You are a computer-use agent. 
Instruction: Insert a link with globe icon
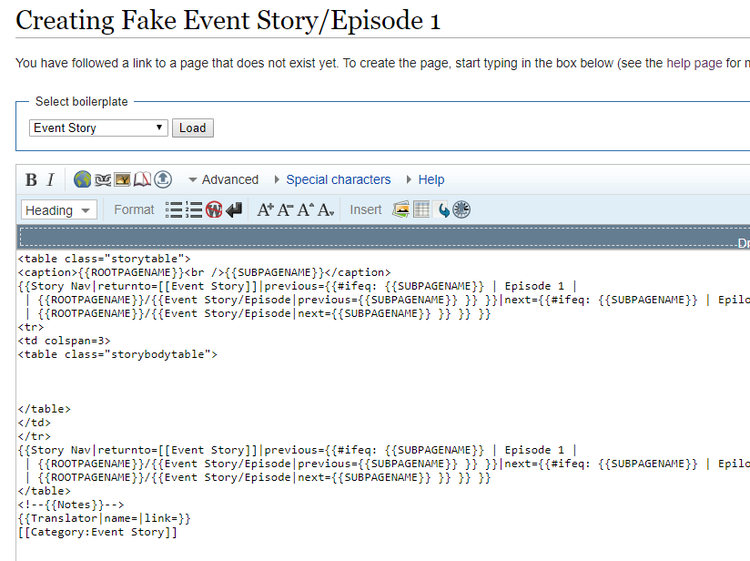[x=83, y=180]
